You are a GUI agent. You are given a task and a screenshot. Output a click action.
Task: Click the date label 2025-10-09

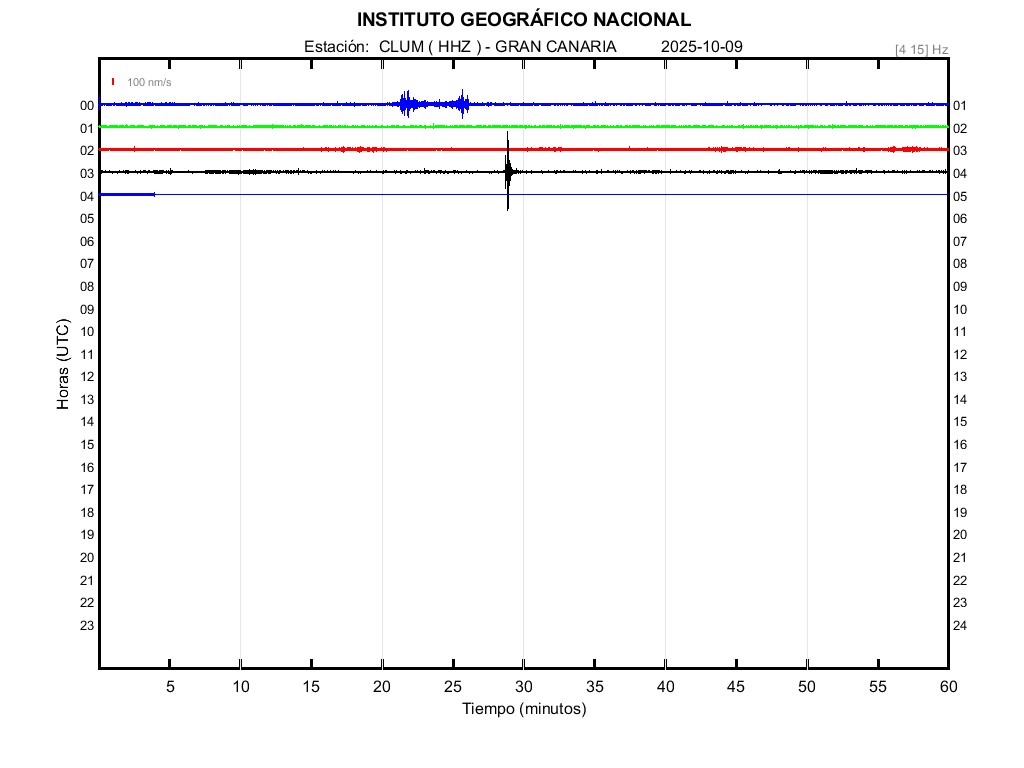[701, 47]
